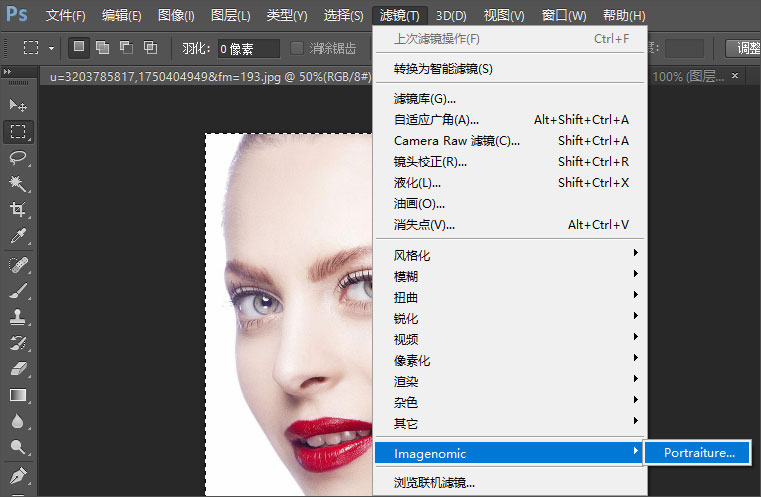Select the Magic Wand tool
761x497 pixels.
tap(18, 184)
